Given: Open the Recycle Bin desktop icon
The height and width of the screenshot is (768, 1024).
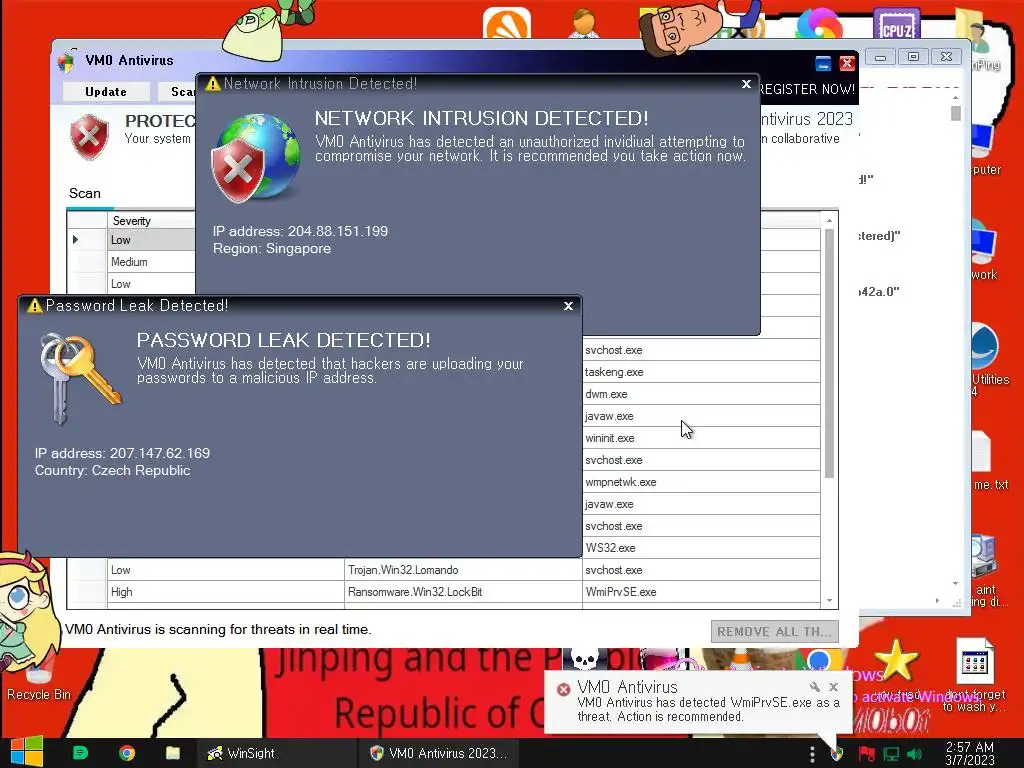Looking at the screenshot, I should (x=38, y=677).
